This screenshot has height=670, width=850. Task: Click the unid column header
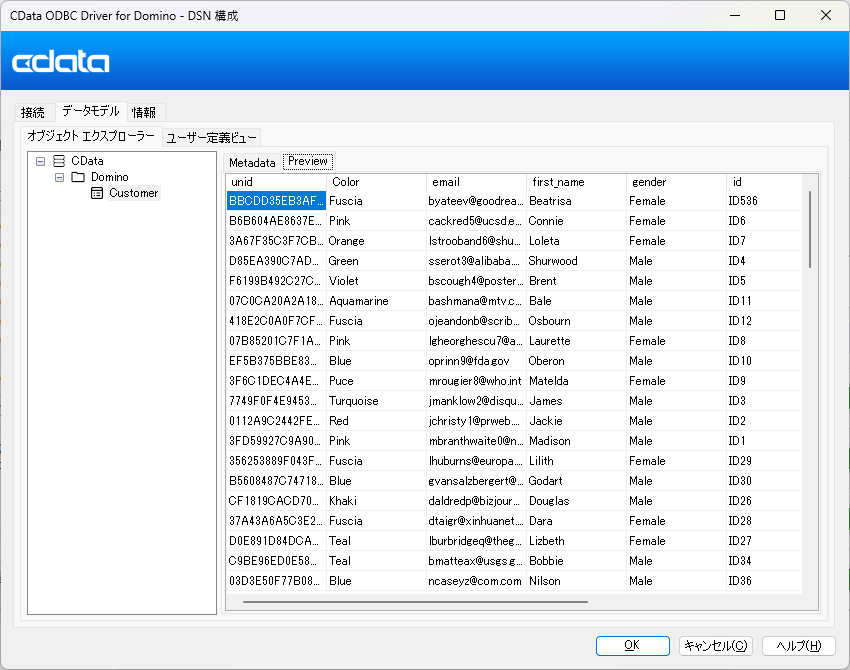click(276, 182)
